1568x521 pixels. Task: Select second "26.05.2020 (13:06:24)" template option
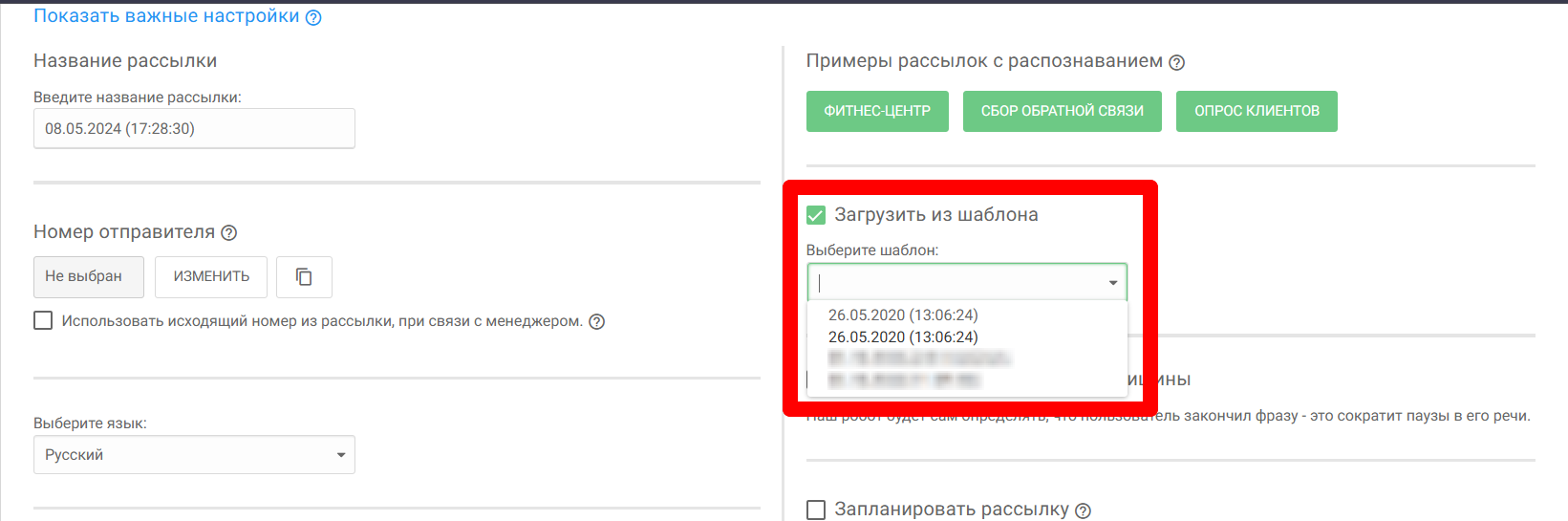(x=903, y=336)
